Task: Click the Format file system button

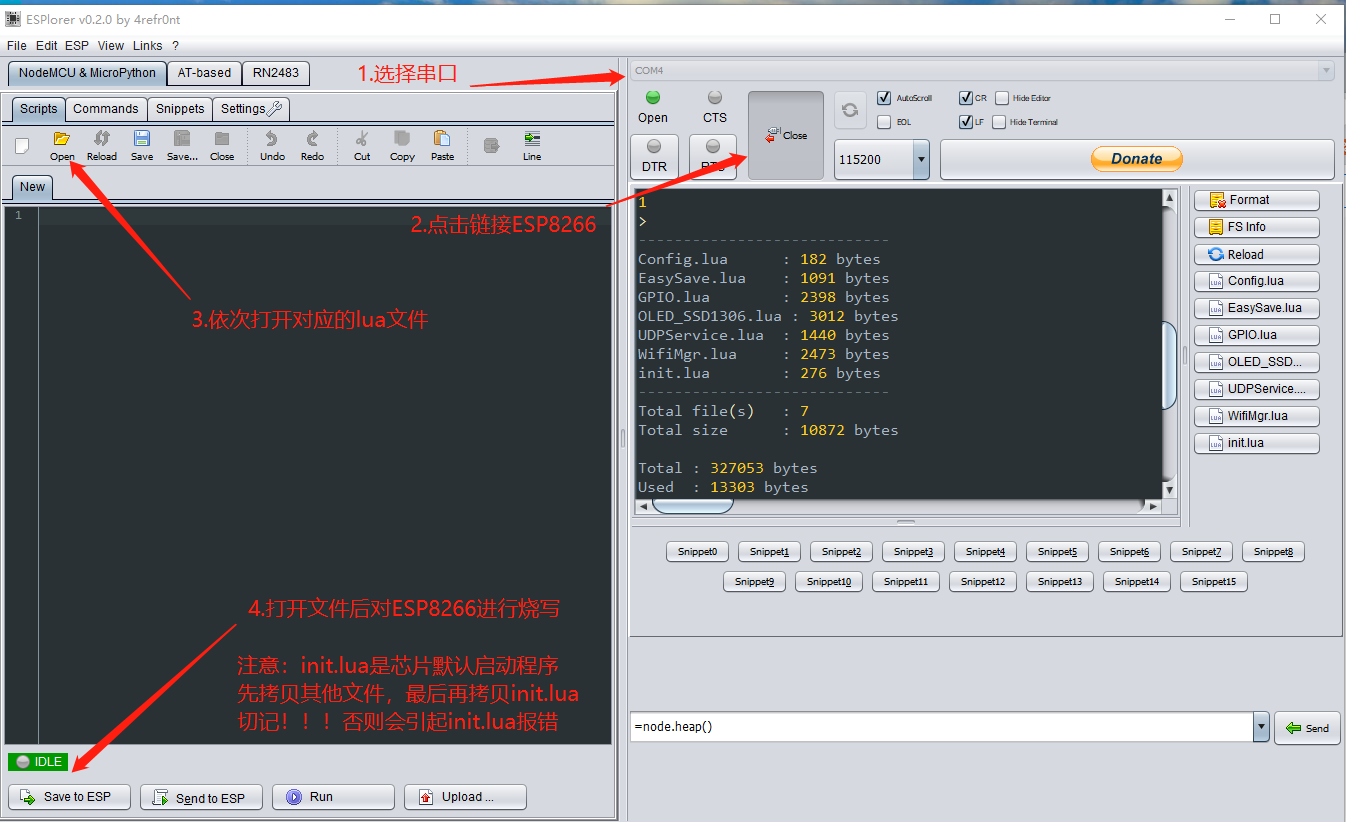Action: coord(1257,200)
